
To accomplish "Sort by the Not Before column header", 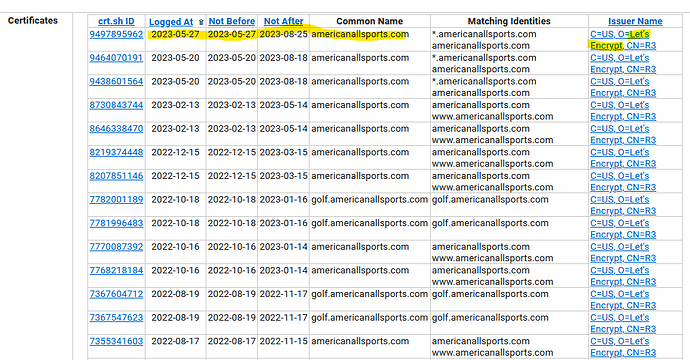I will tap(231, 21).
